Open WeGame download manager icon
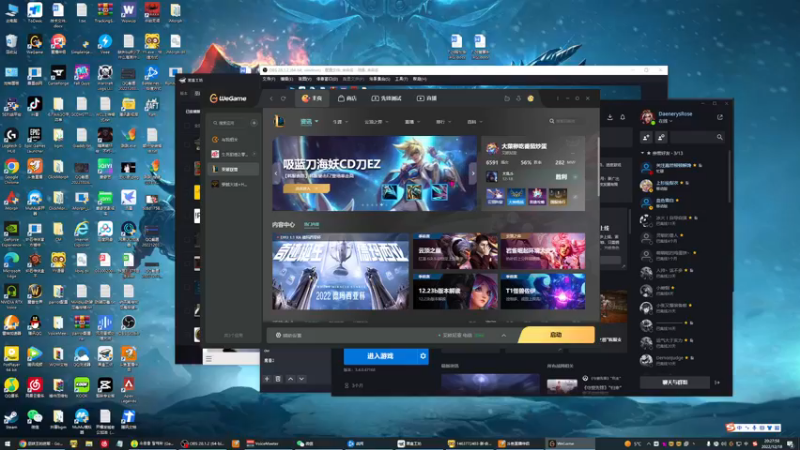This screenshot has width=800, height=450. [518, 98]
